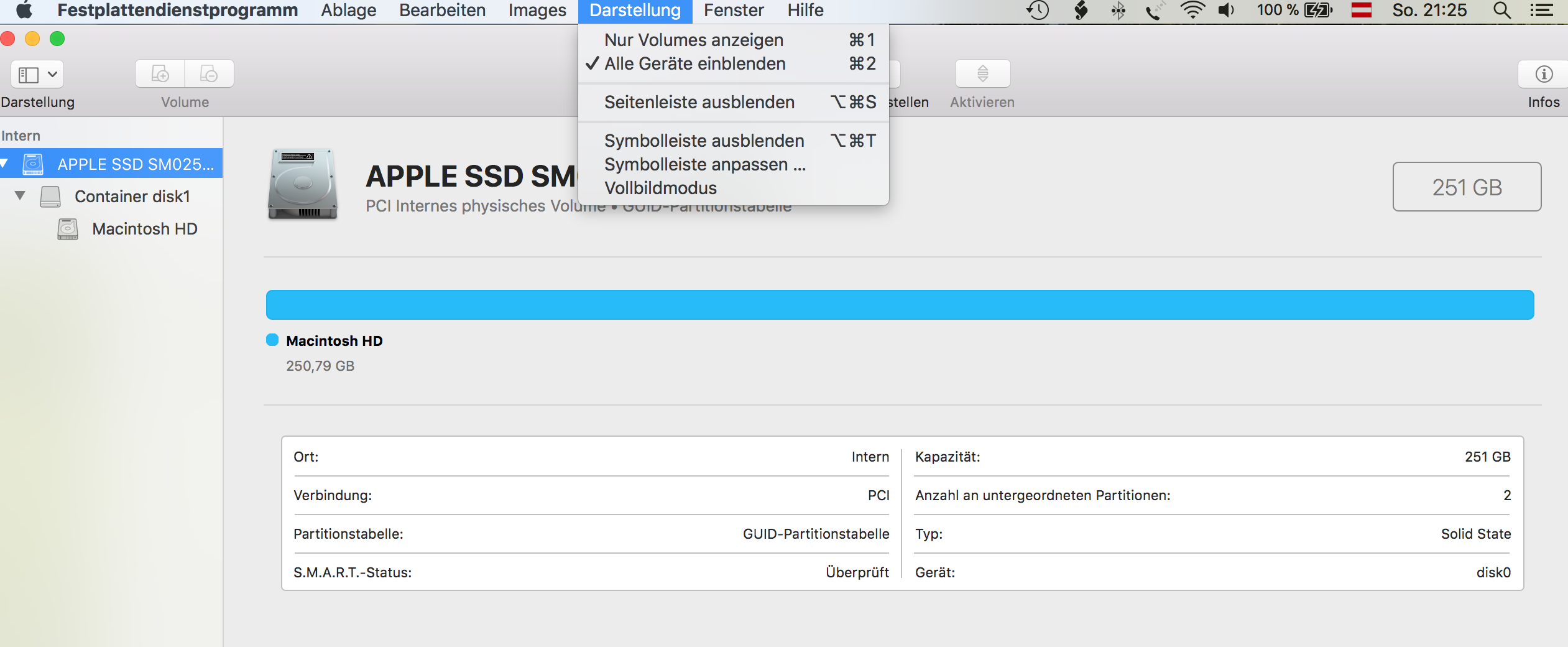The width and height of the screenshot is (1568, 647).
Task: Click the Ort value Intern
Action: (870, 457)
